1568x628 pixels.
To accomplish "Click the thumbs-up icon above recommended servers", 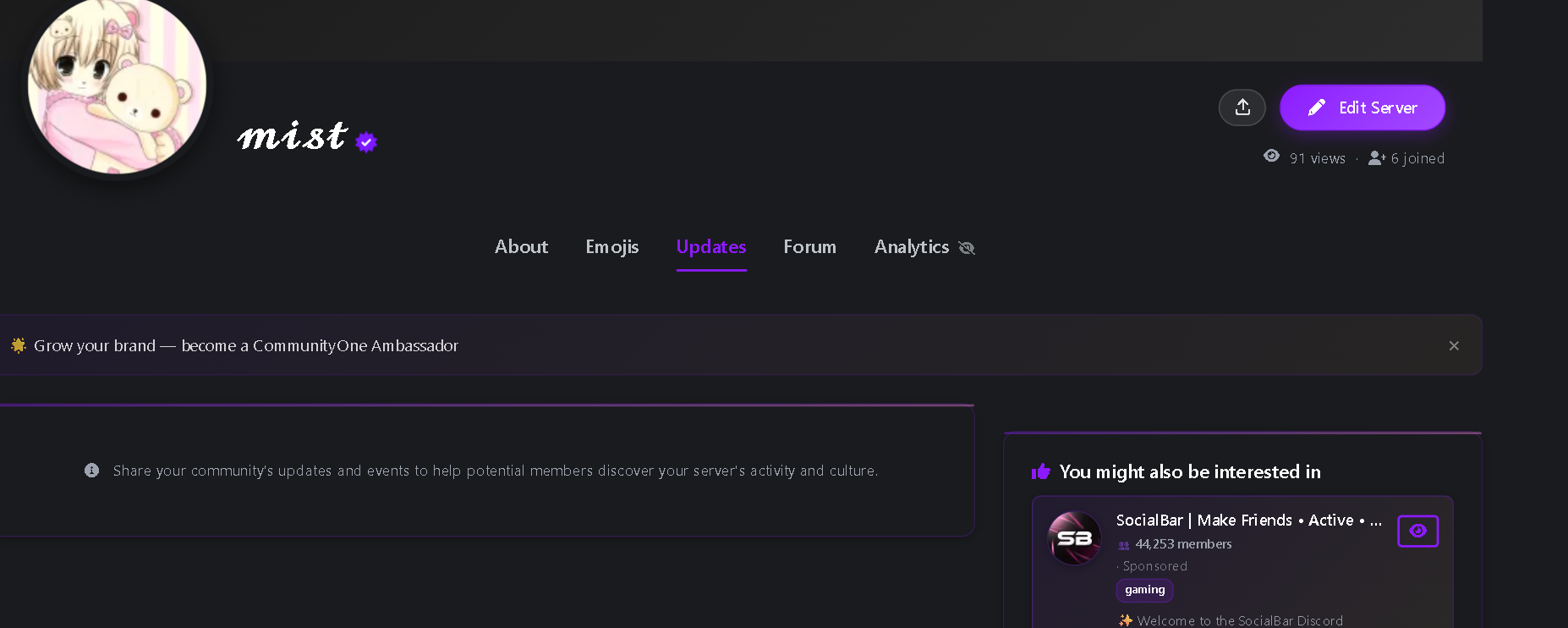I will tap(1040, 471).
